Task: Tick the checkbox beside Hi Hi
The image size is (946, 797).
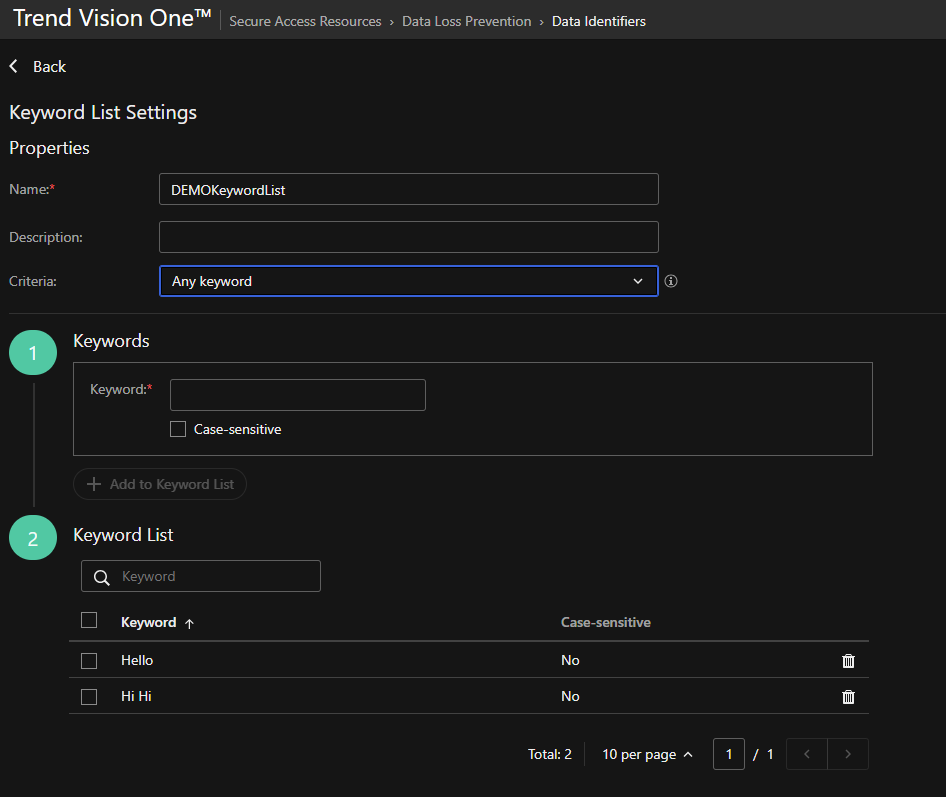Action: pyautogui.click(x=89, y=697)
